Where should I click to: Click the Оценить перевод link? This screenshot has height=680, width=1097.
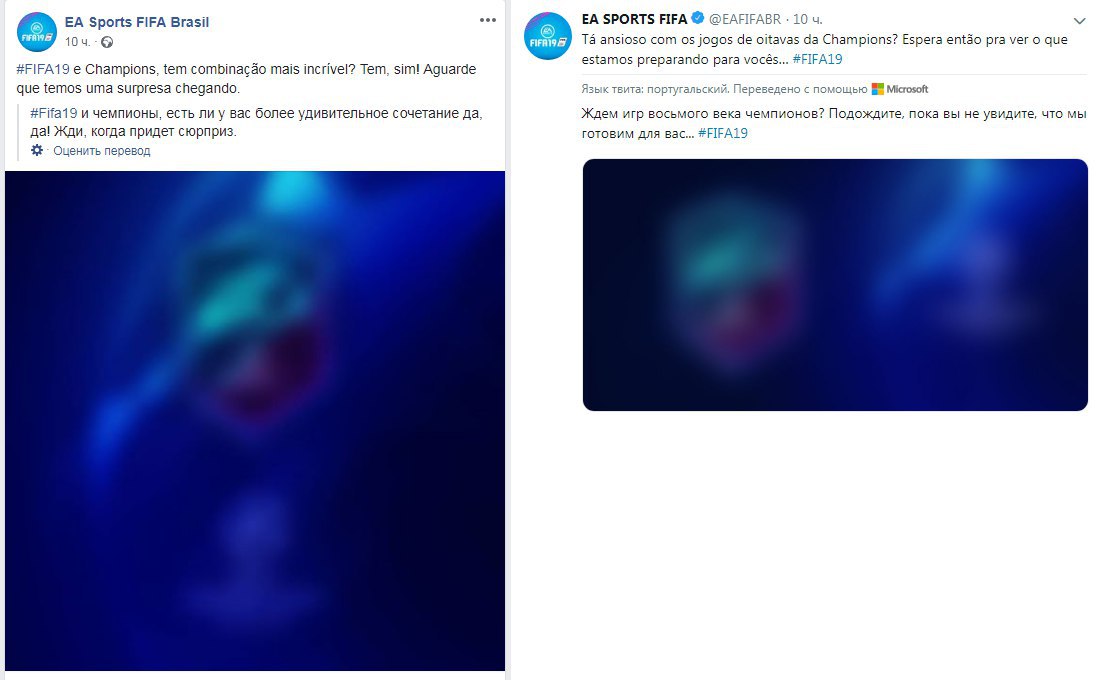[x=101, y=150]
